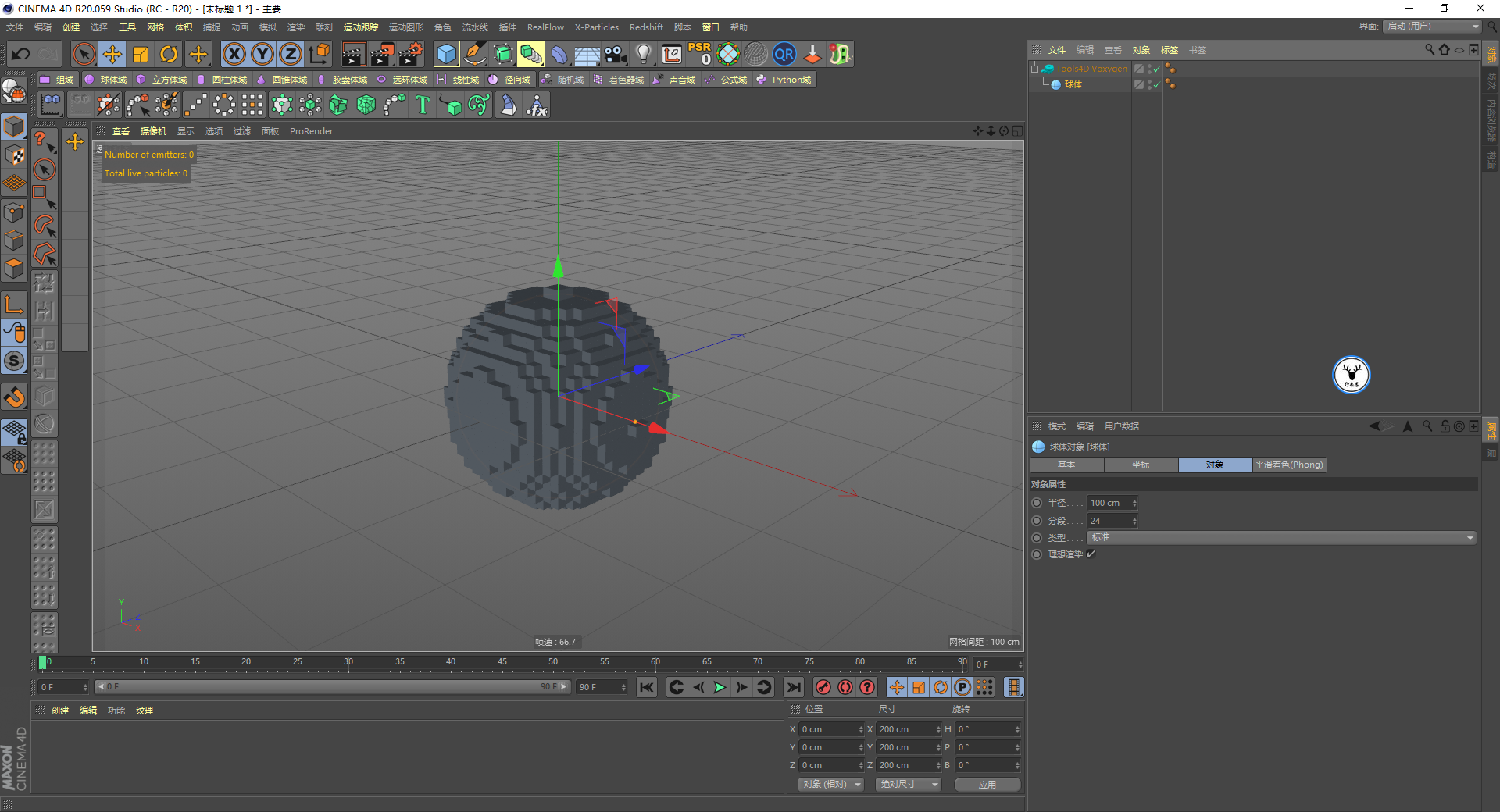
Task: Click the 球体域 field button
Action: 106,80
